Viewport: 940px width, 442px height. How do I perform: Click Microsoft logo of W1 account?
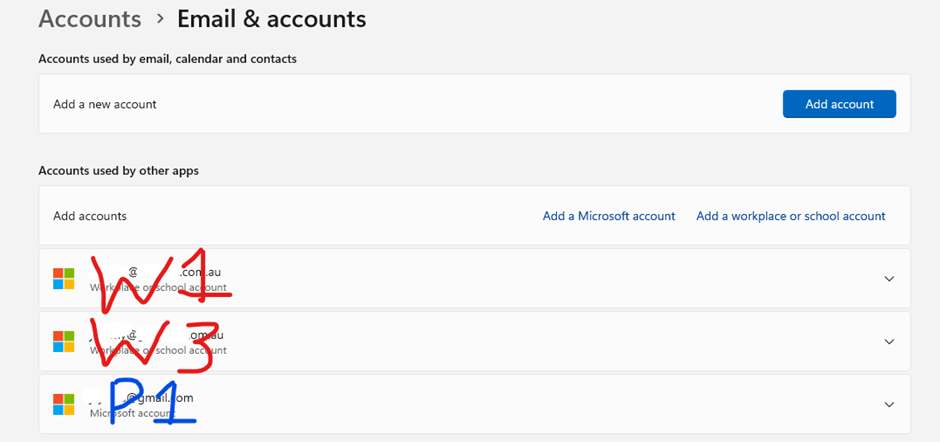coord(64,279)
